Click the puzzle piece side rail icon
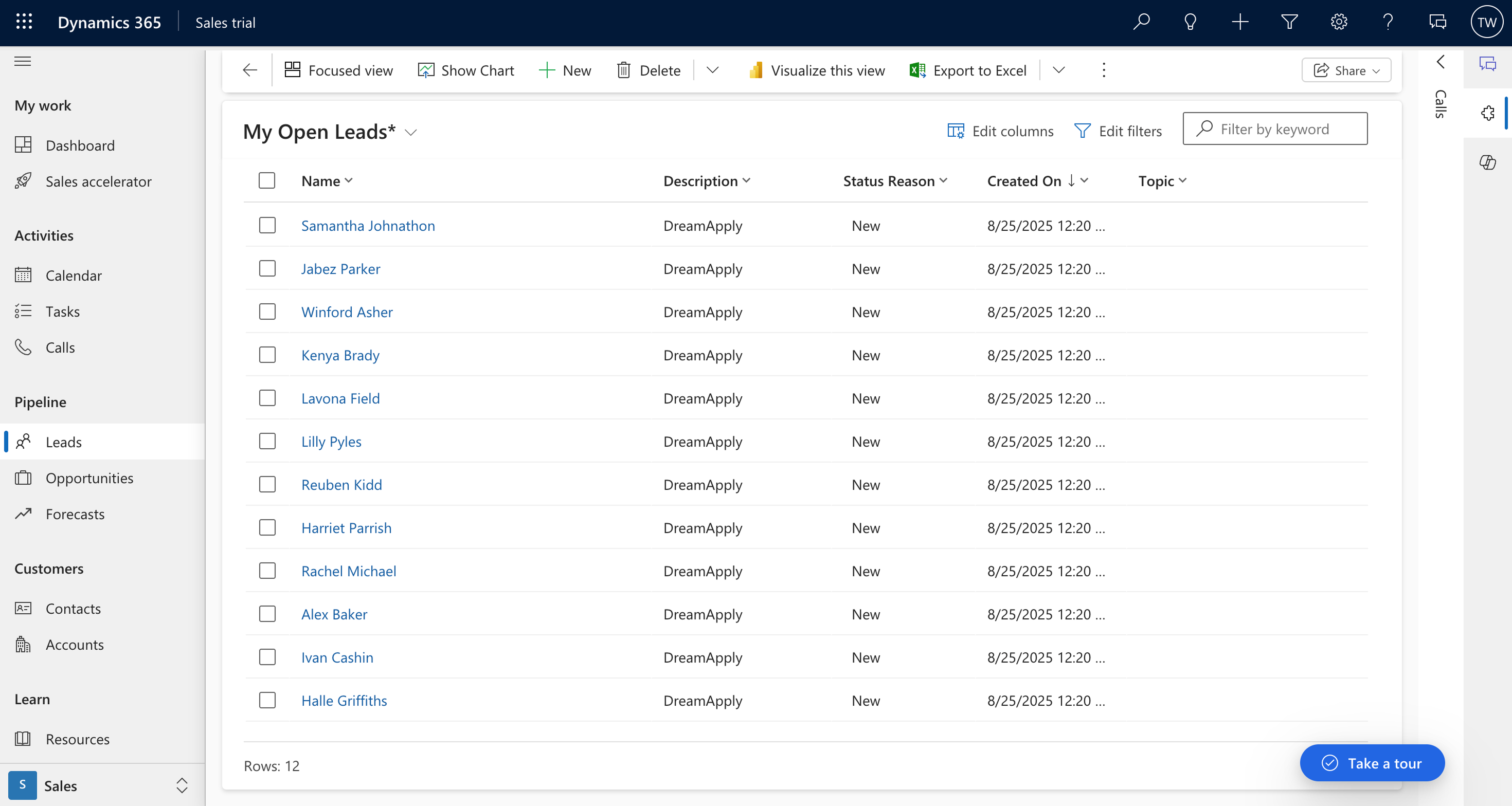Screen dimensions: 1512x806 (x=1487, y=113)
